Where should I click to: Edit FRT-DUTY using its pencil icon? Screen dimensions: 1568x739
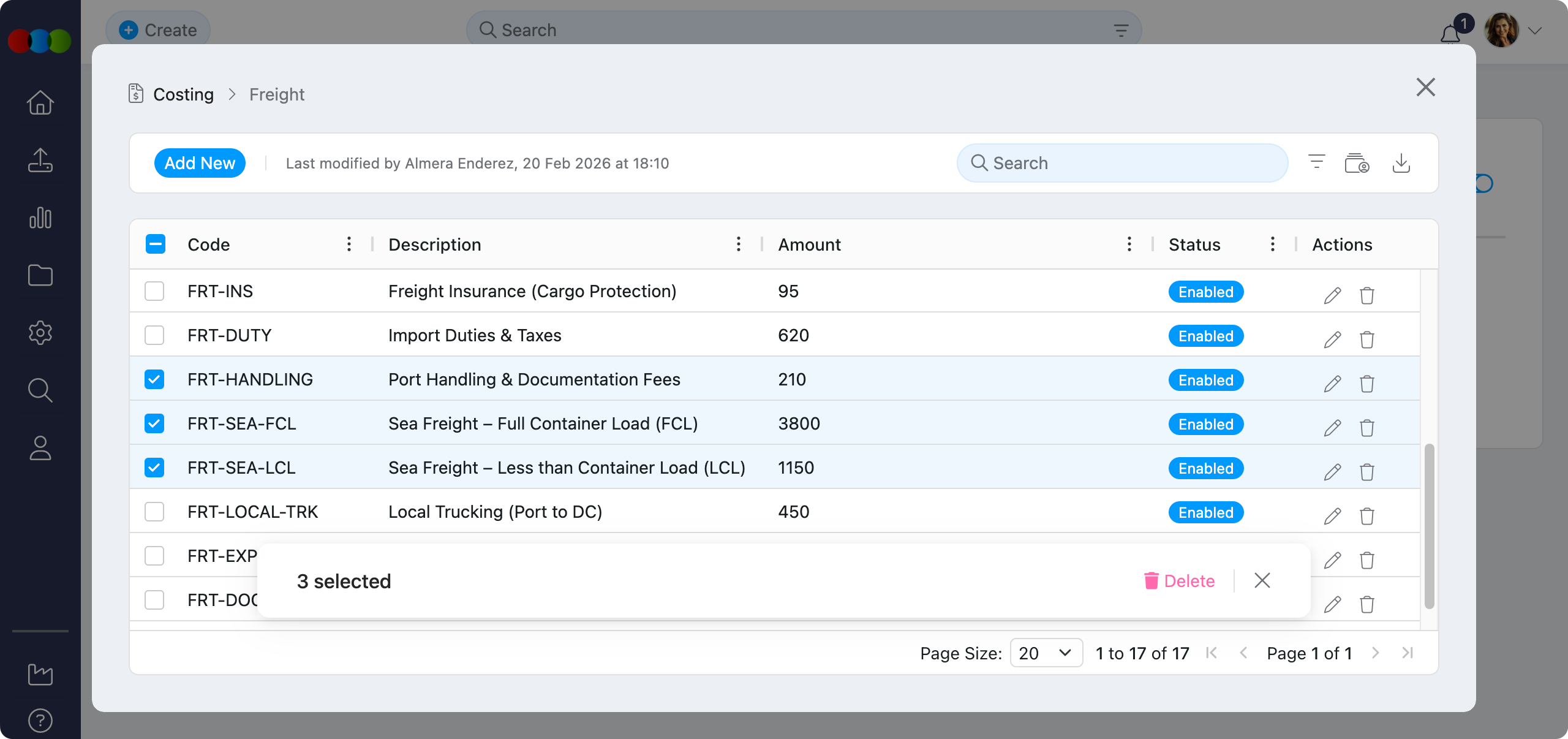coord(1332,339)
